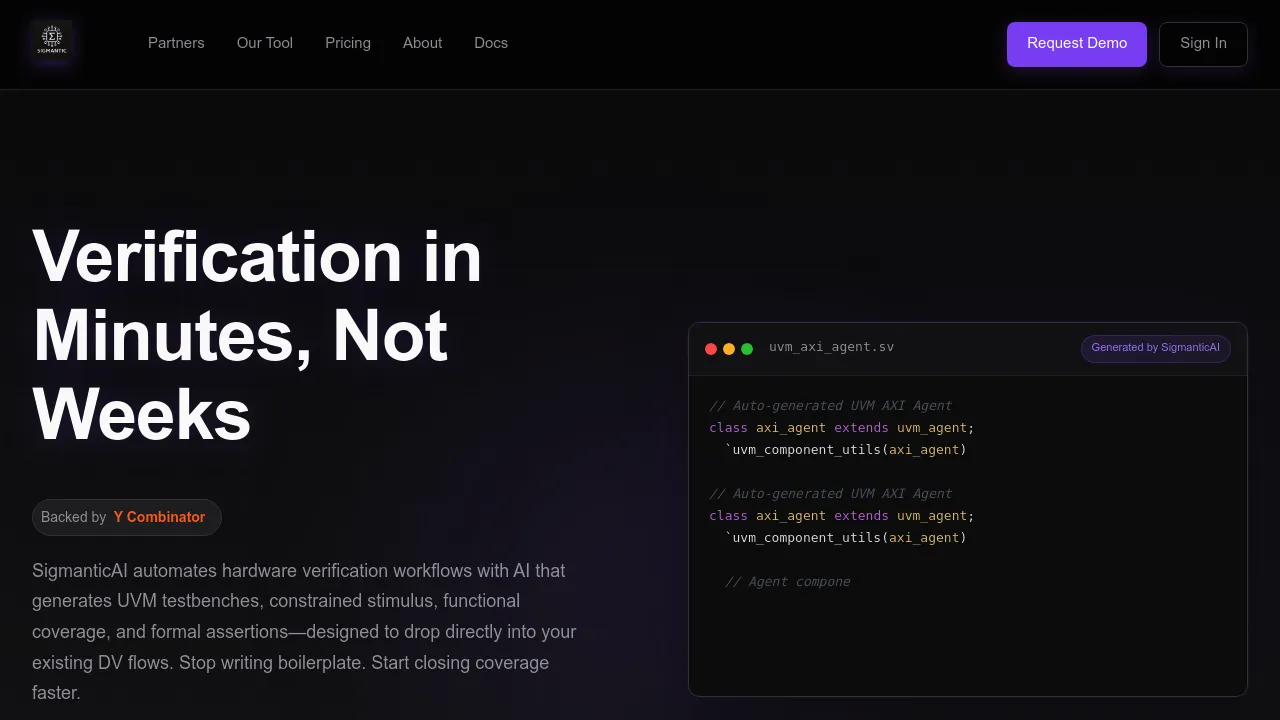This screenshot has height=720, width=1280.
Task: Open the Partners nav item
Action: point(176,43)
